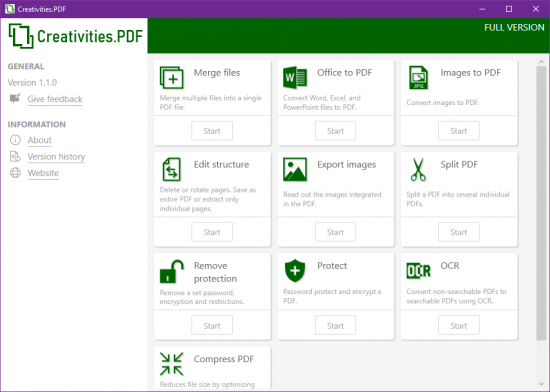
Task: Start the Merge files tool
Action: click(x=212, y=131)
